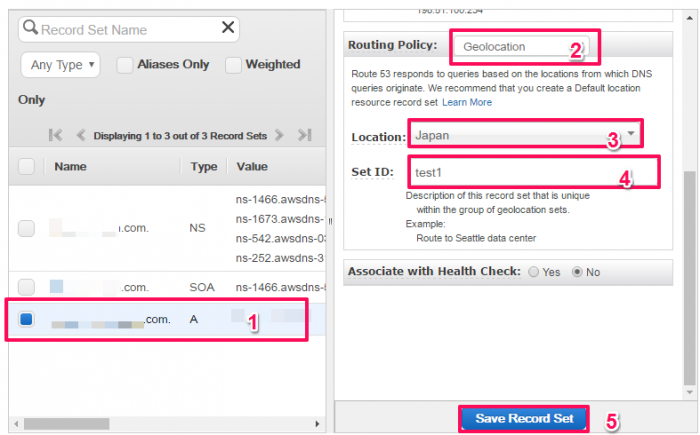Enable the Aliases Only checkbox
Screen dimensions: 700x435
[x=125, y=65]
